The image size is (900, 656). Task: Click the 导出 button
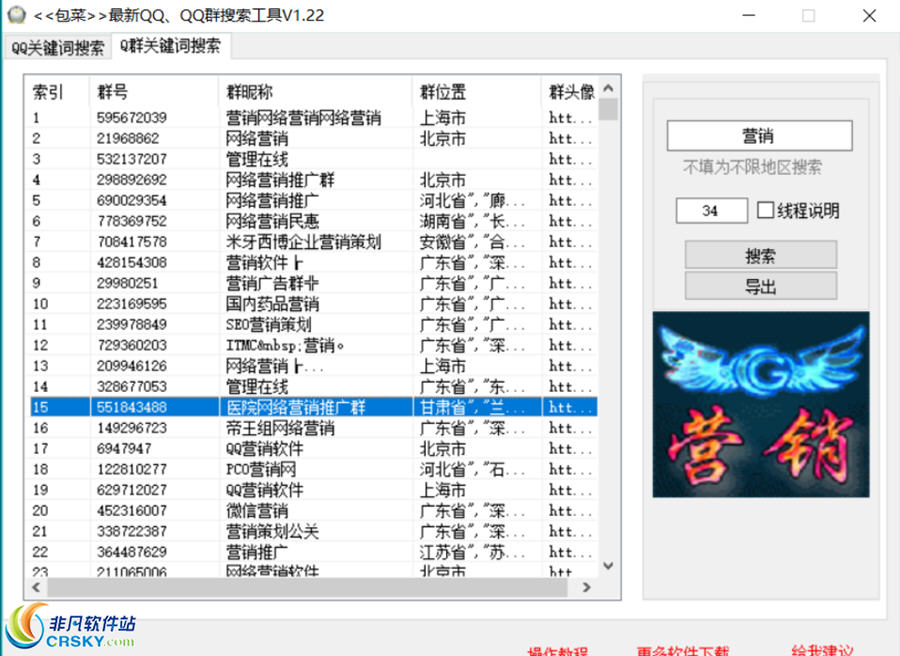tap(761, 286)
